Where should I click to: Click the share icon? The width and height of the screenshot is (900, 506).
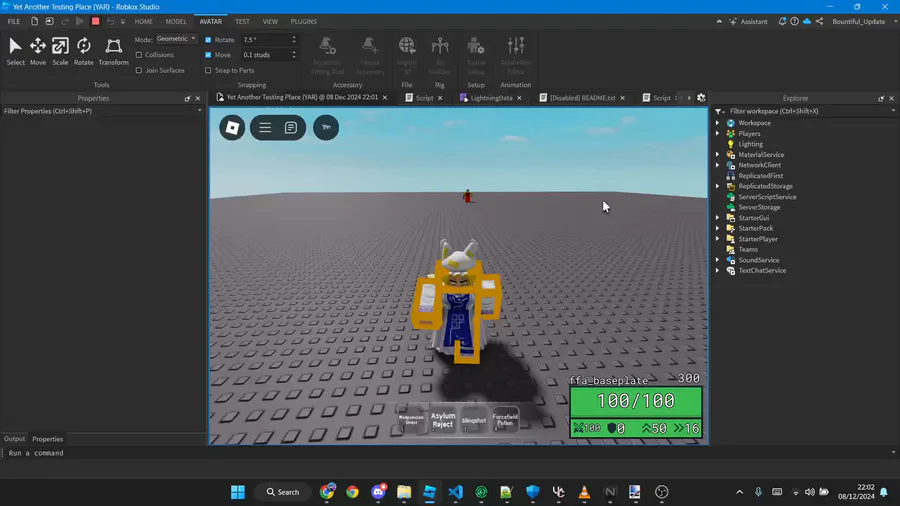820,21
